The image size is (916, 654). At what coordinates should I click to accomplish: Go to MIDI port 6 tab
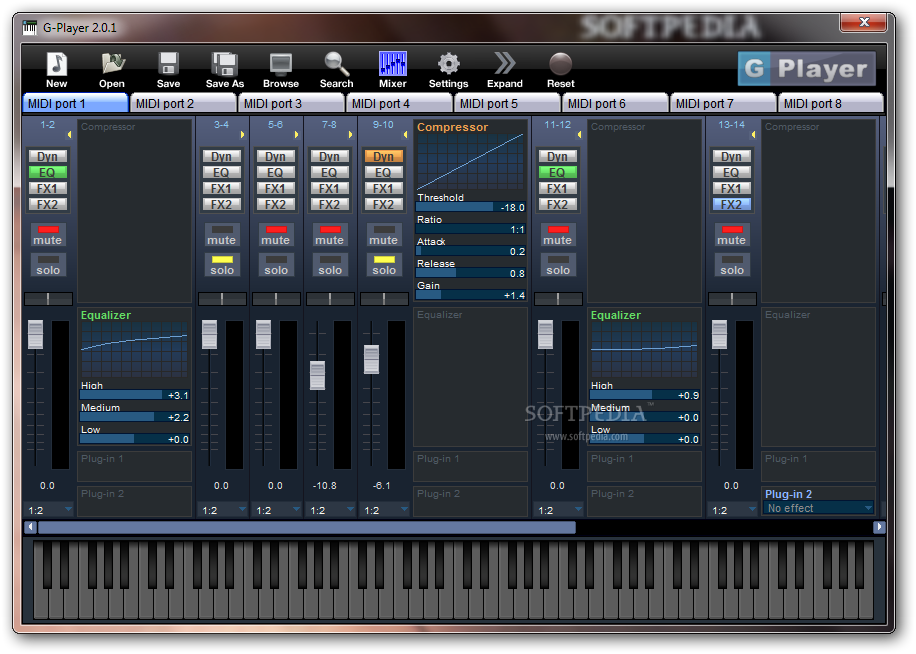tap(616, 103)
